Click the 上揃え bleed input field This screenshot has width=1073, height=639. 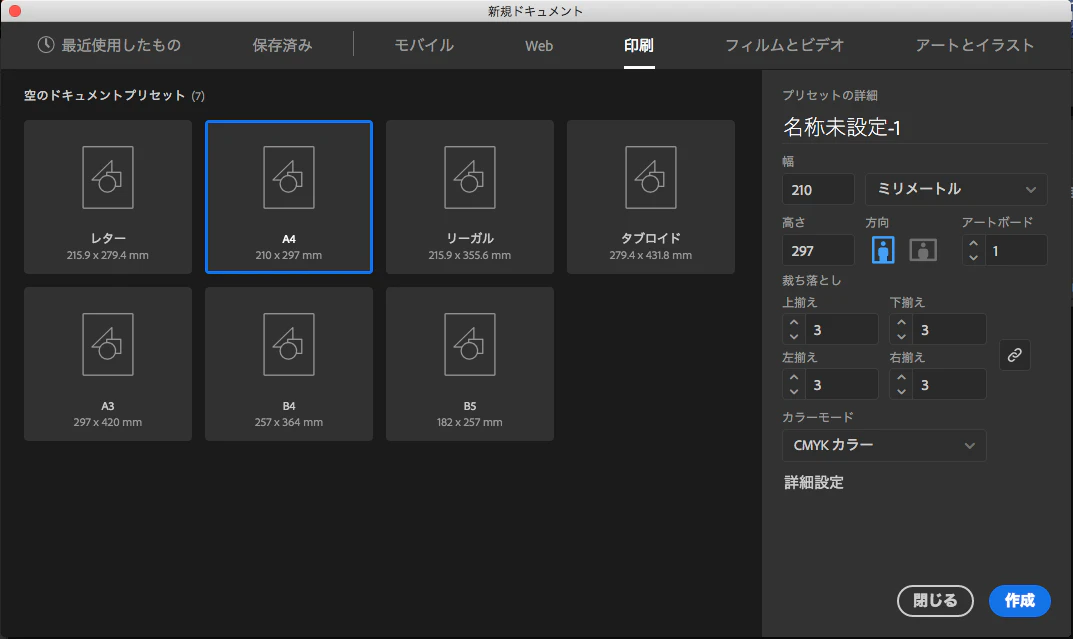(x=841, y=330)
